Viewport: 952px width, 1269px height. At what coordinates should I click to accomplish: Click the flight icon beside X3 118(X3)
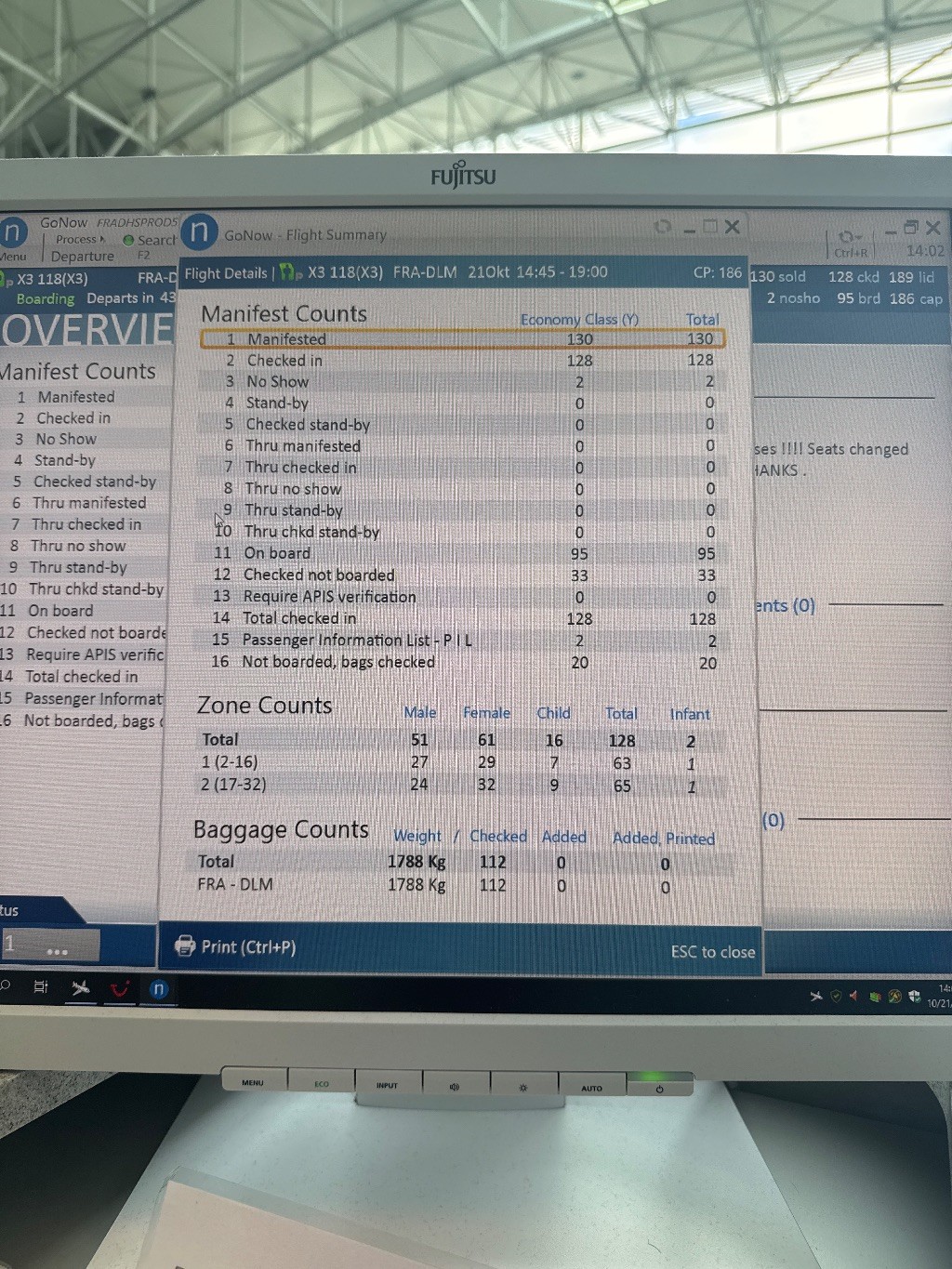290,273
